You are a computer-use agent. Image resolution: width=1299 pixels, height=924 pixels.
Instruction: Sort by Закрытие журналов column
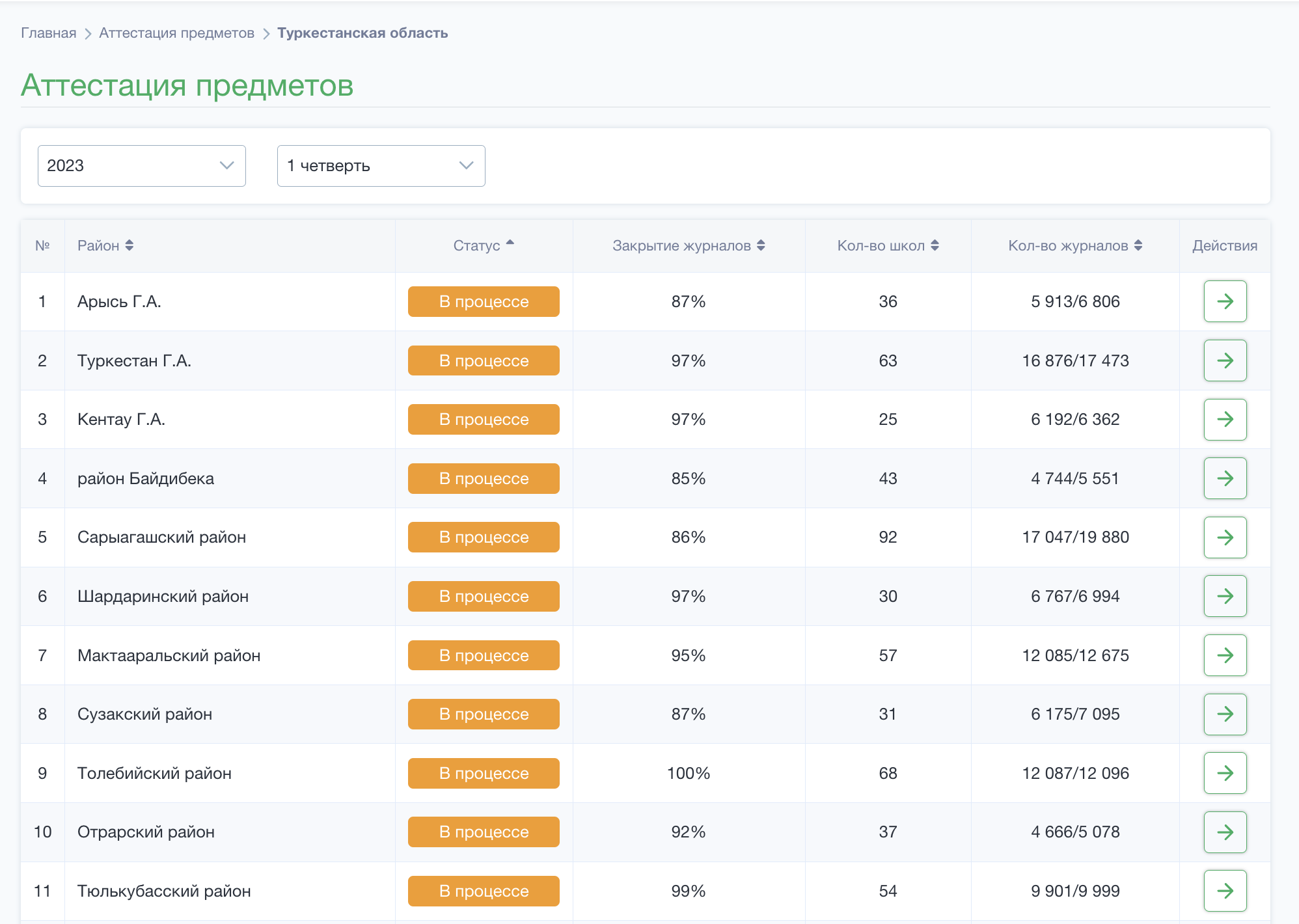pyautogui.click(x=689, y=245)
